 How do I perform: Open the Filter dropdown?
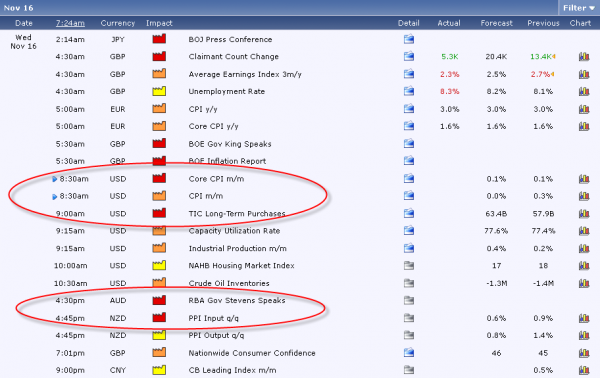pyautogui.click(x=579, y=8)
